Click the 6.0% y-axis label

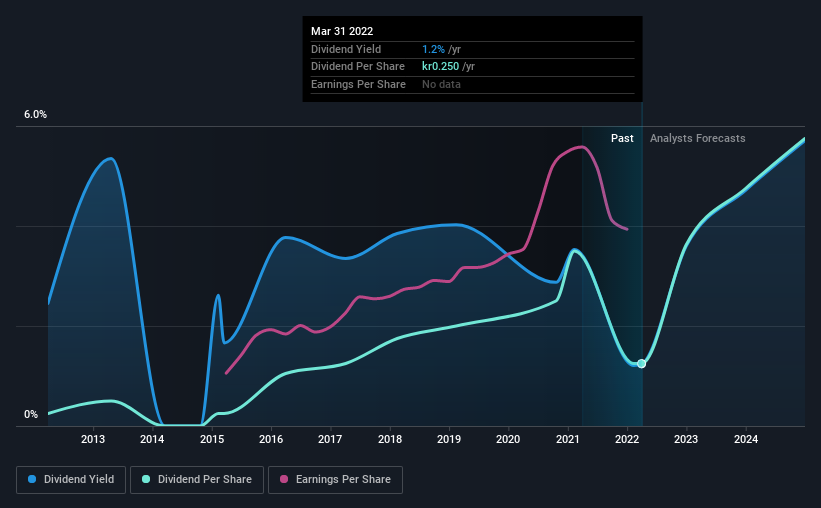pyautogui.click(x=35, y=115)
